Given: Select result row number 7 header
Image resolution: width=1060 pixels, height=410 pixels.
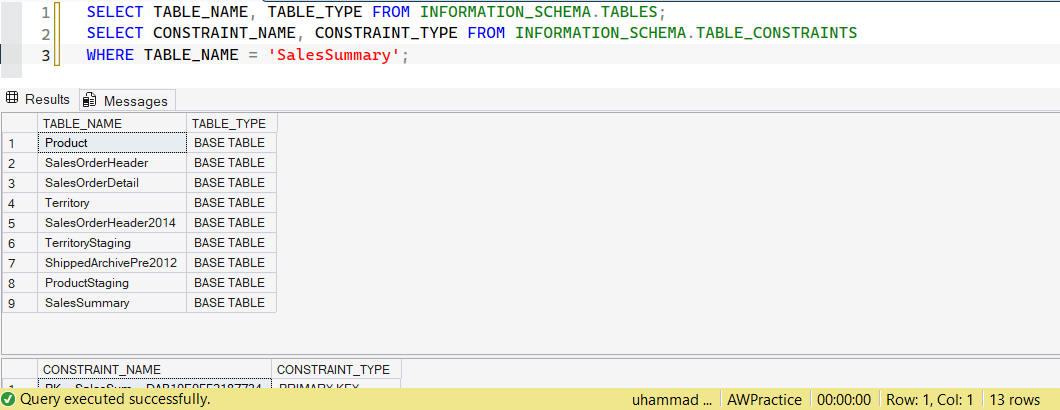Looking at the screenshot, I should pos(20,263).
